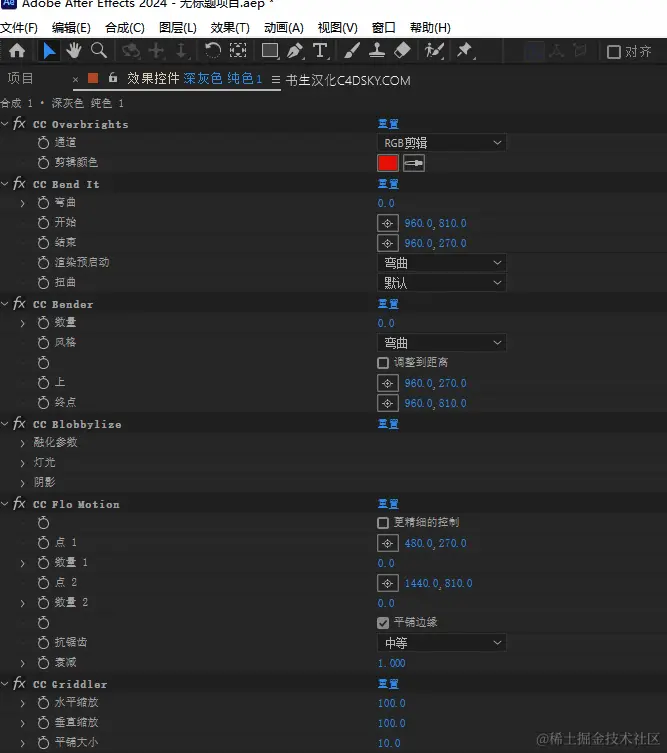This screenshot has width=667, height=753.
Task: Toggle the fx switch for CC Overbrights
Action: click(19, 123)
